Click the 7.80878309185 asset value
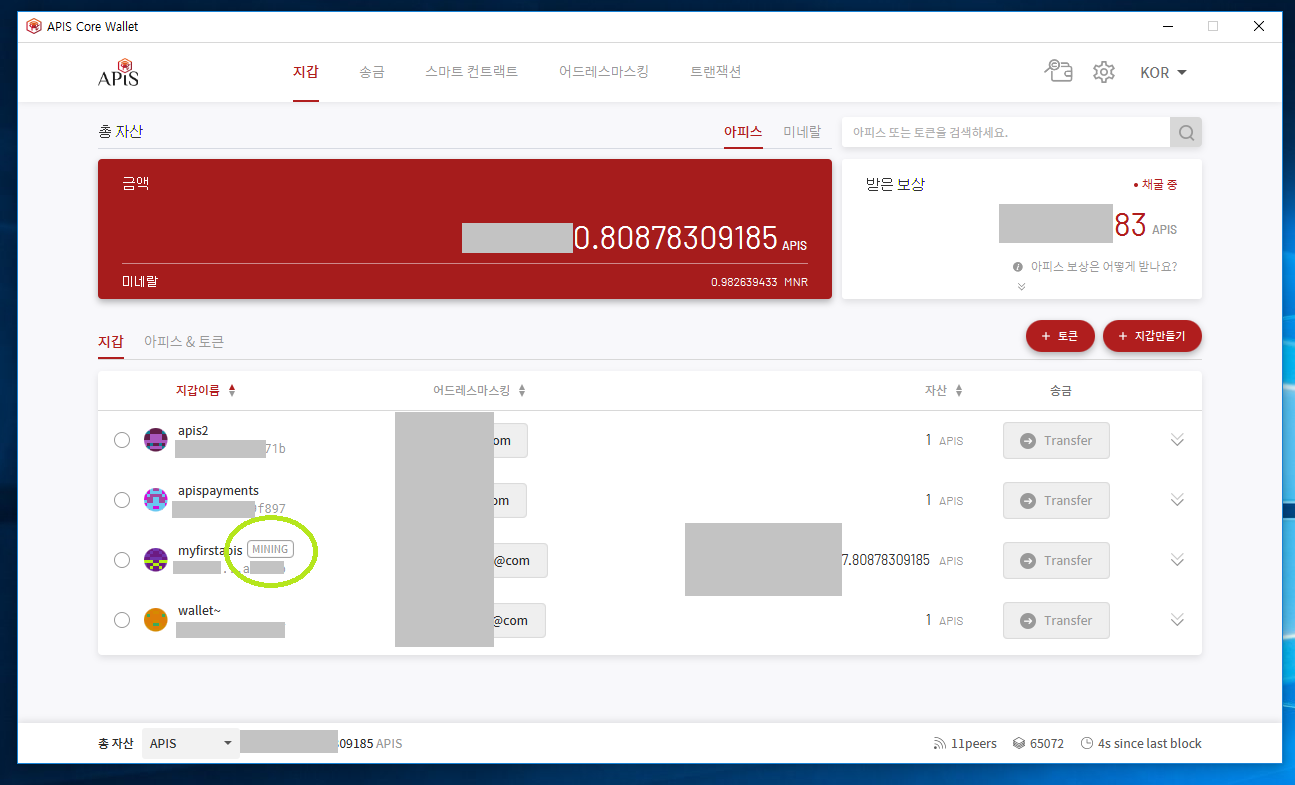 click(x=886, y=560)
